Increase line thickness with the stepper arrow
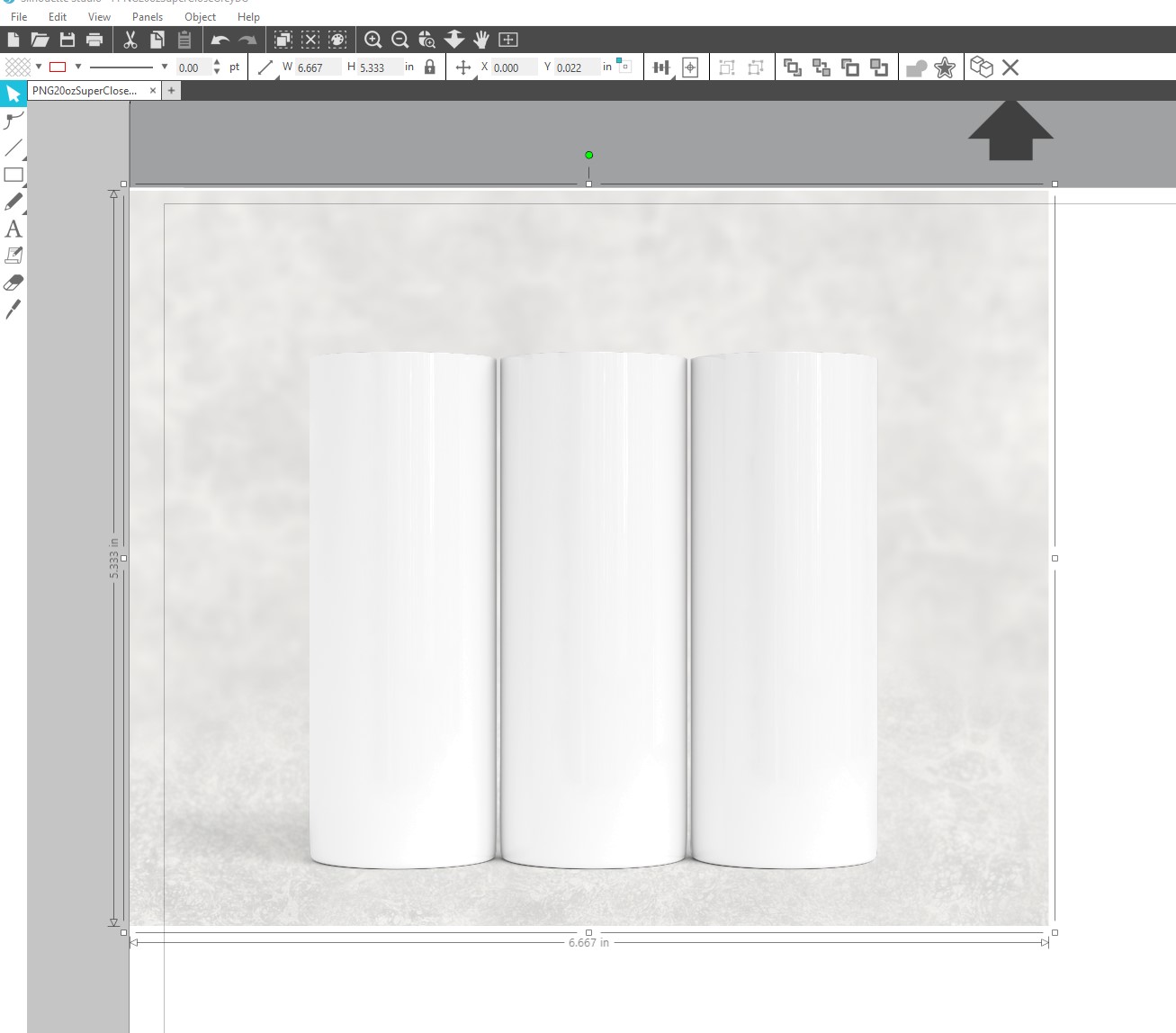 (x=216, y=62)
